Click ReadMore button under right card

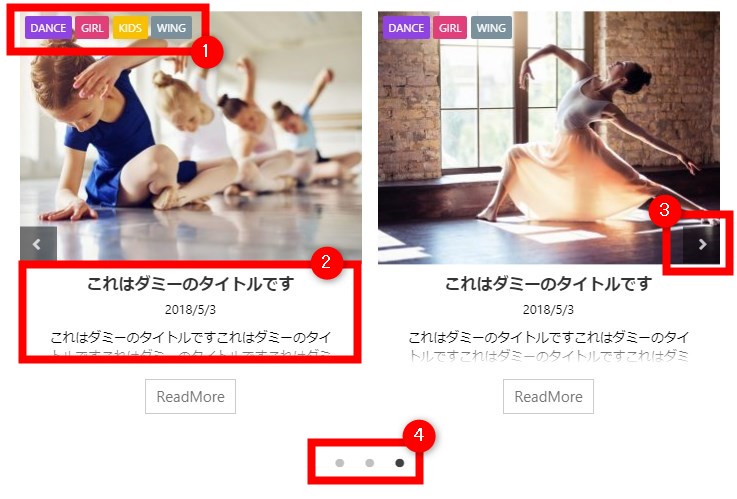point(549,397)
